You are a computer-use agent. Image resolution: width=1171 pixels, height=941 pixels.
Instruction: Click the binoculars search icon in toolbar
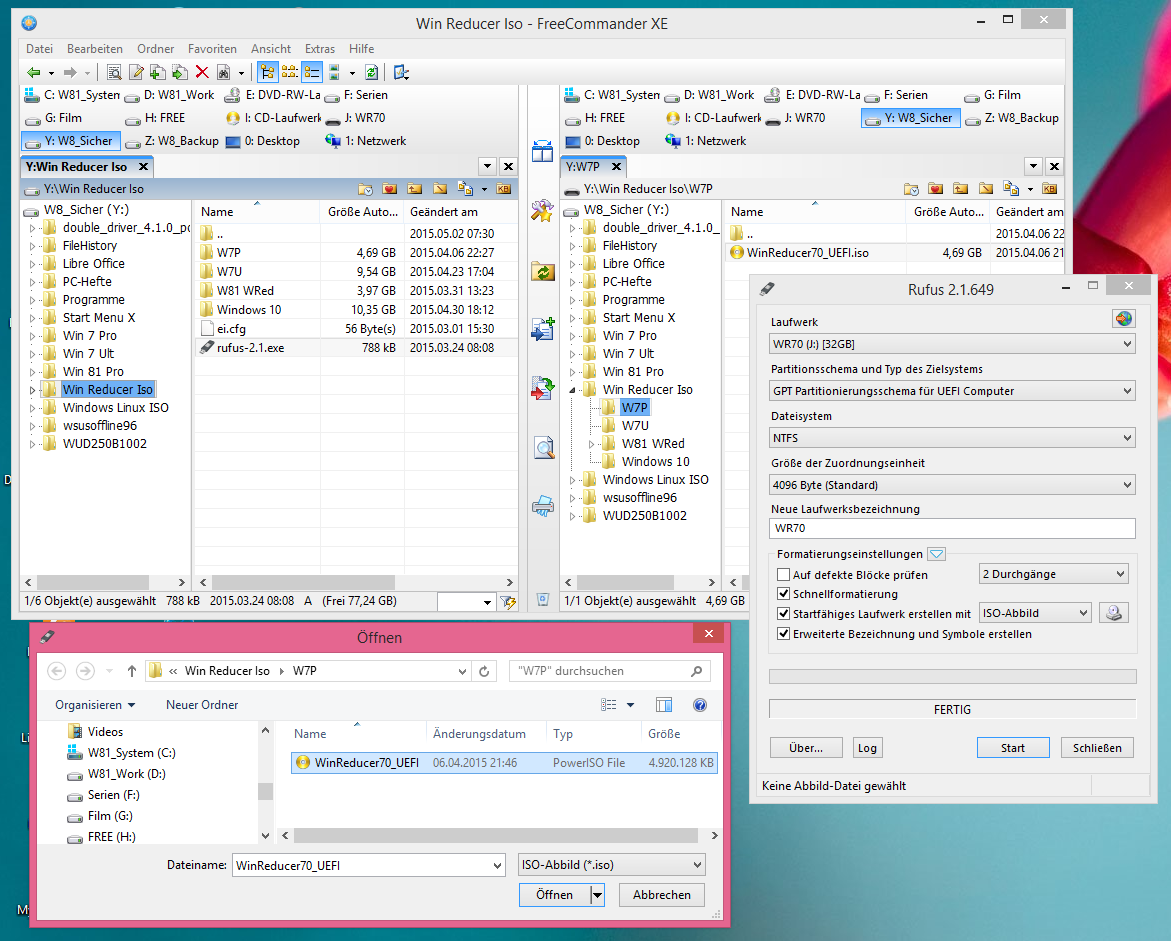(x=223, y=72)
